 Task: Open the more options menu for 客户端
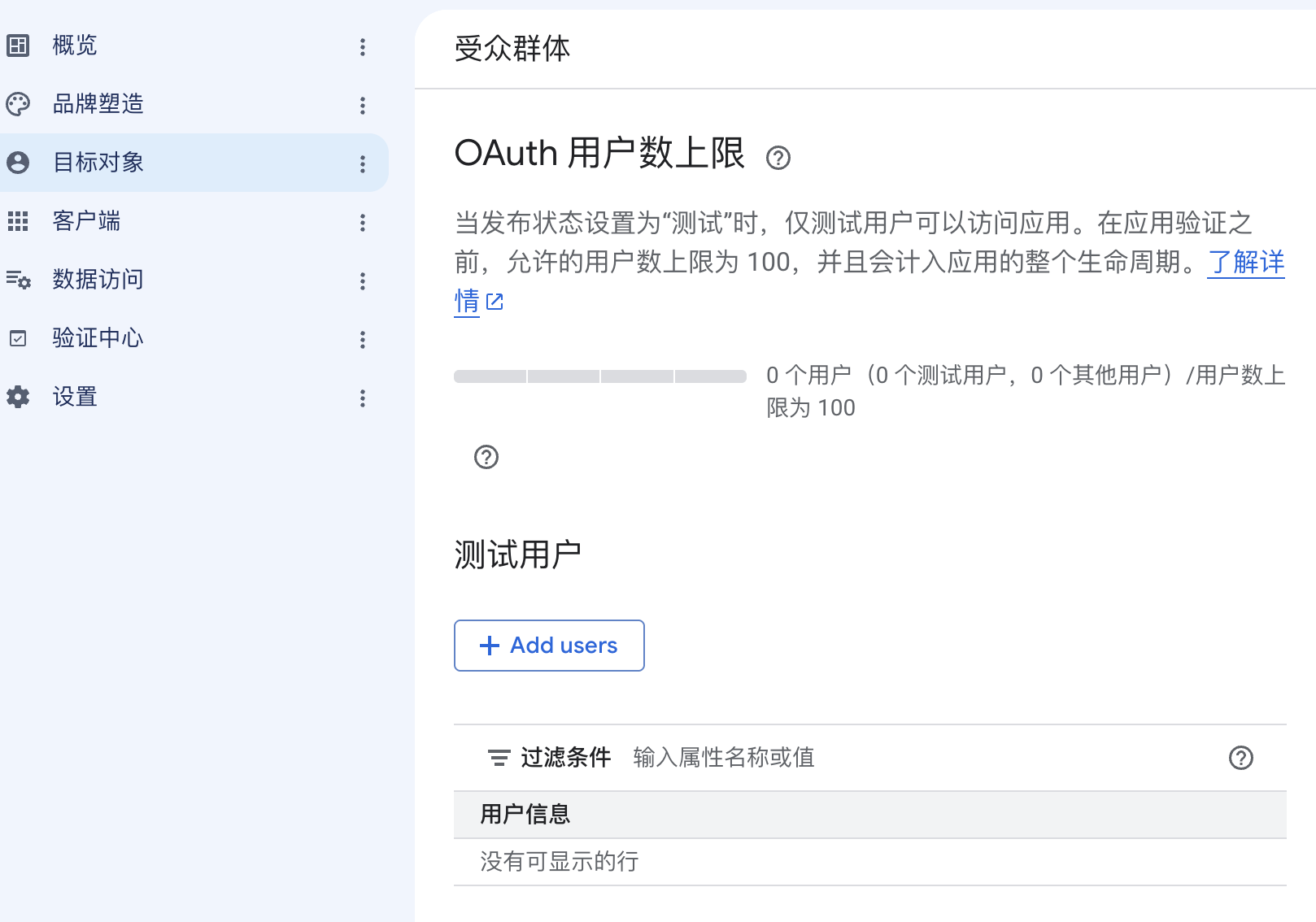point(363,222)
